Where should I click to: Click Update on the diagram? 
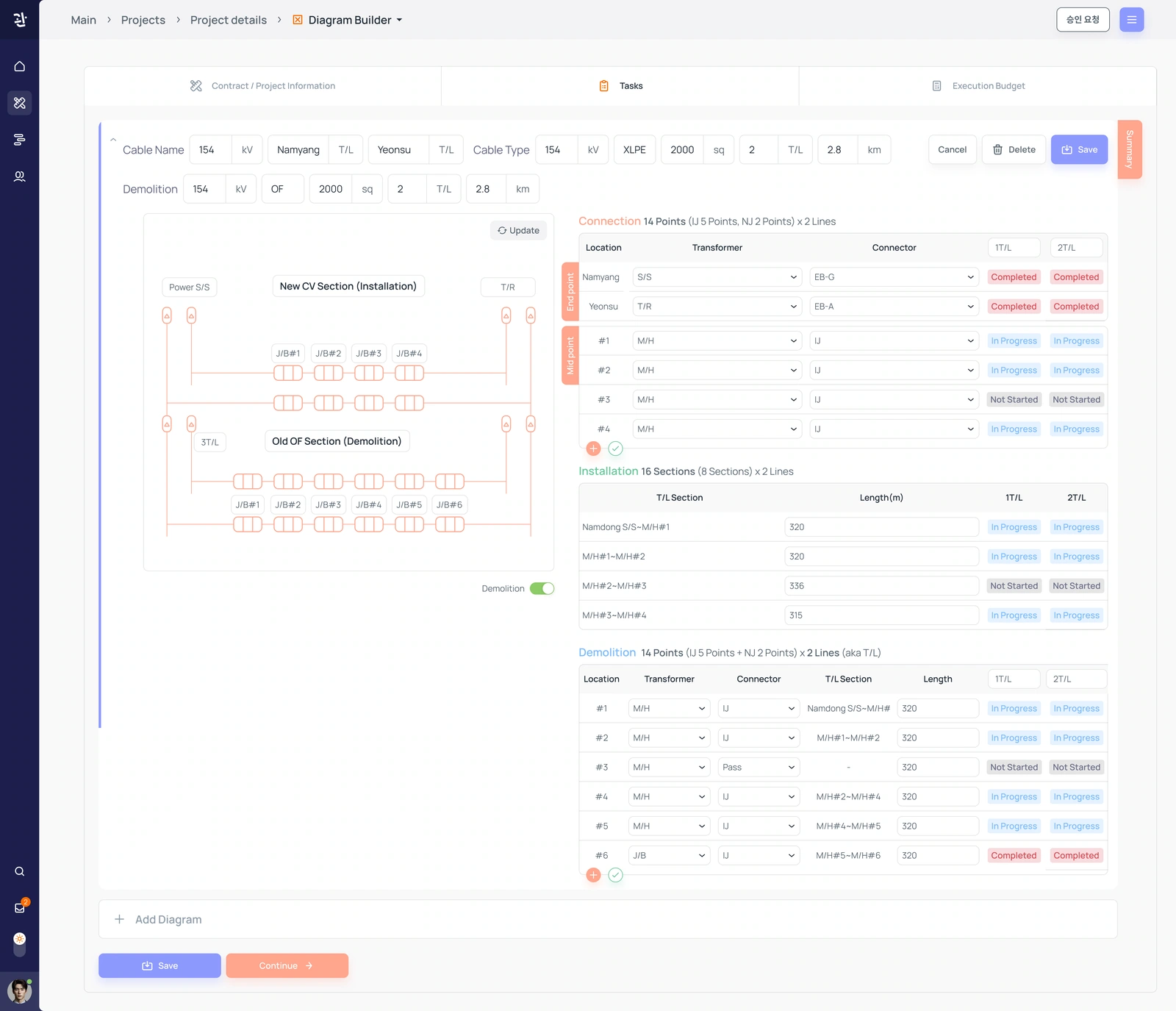coord(518,231)
